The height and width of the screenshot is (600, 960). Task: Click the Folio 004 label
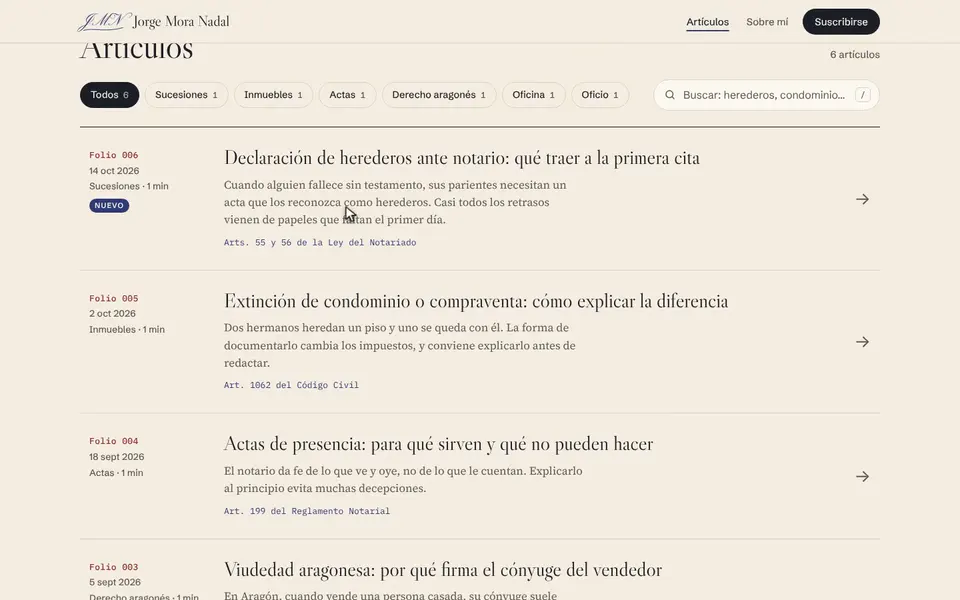tap(114, 441)
